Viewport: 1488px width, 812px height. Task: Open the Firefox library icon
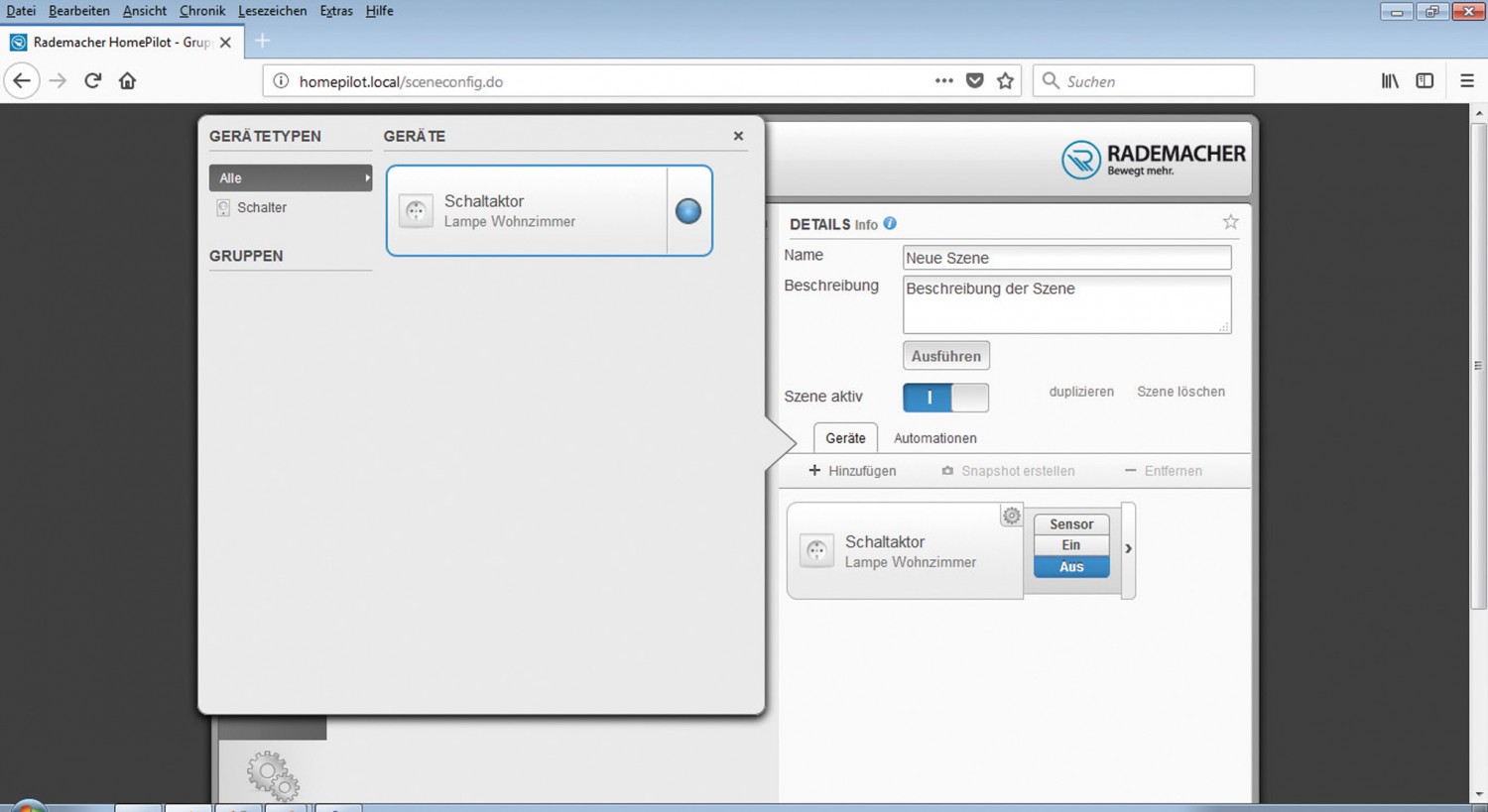pos(1390,81)
